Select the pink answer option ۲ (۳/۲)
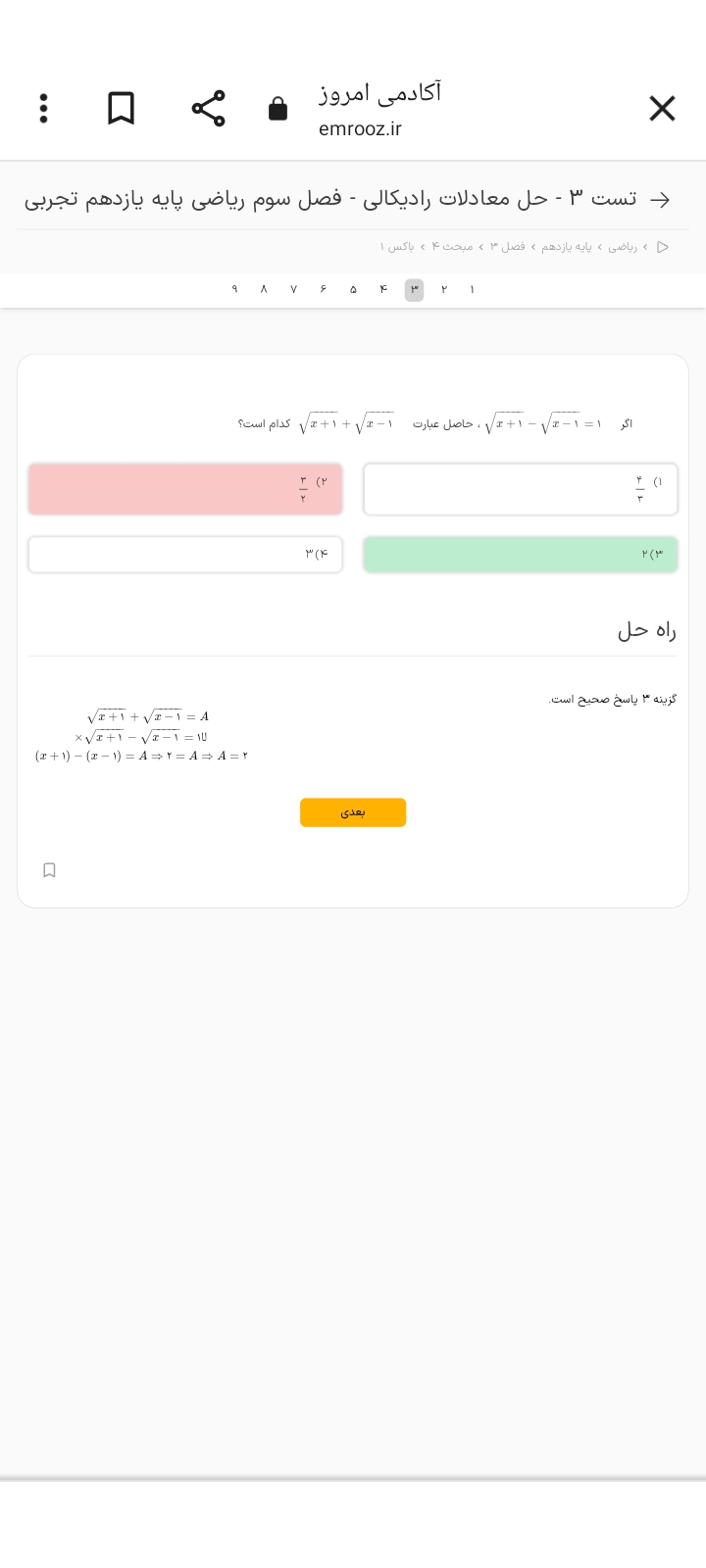706x1568 pixels. coord(185,489)
